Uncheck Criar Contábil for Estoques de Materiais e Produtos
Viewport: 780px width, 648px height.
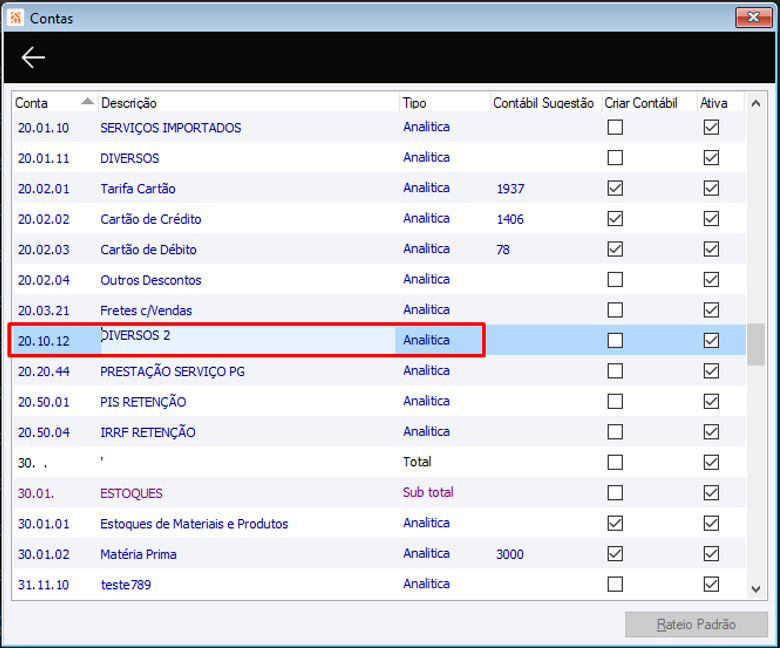pyautogui.click(x=615, y=523)
